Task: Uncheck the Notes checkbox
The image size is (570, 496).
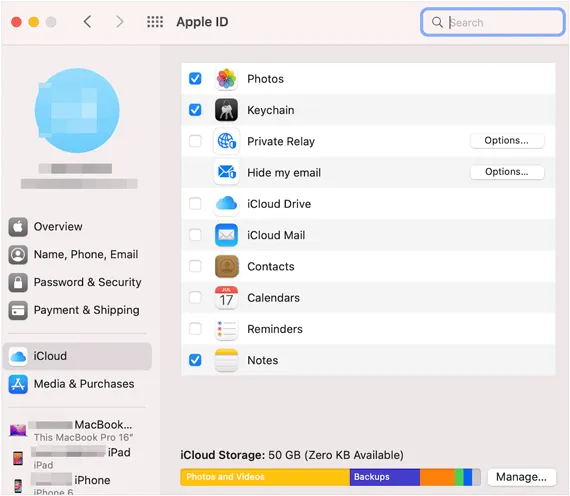Action: (x=195, y=360)
